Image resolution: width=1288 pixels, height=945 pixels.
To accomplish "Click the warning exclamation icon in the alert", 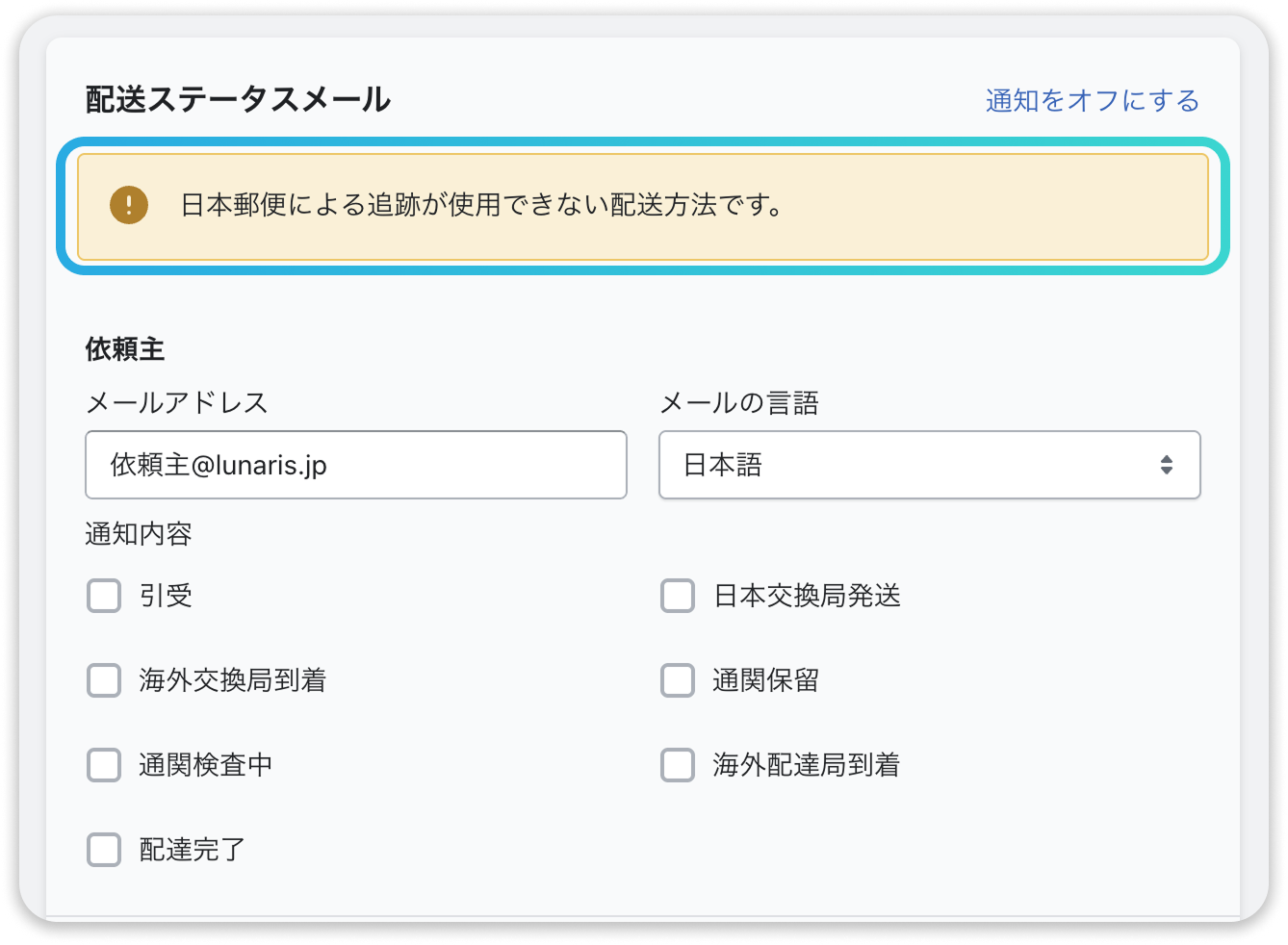I will coord(127,203).
